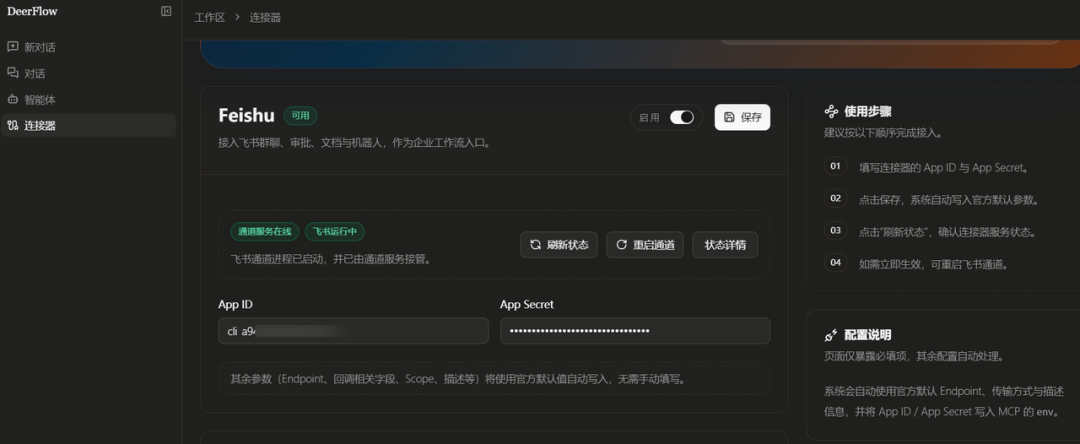Click the DeerFlow logo text

pos(32,11)
